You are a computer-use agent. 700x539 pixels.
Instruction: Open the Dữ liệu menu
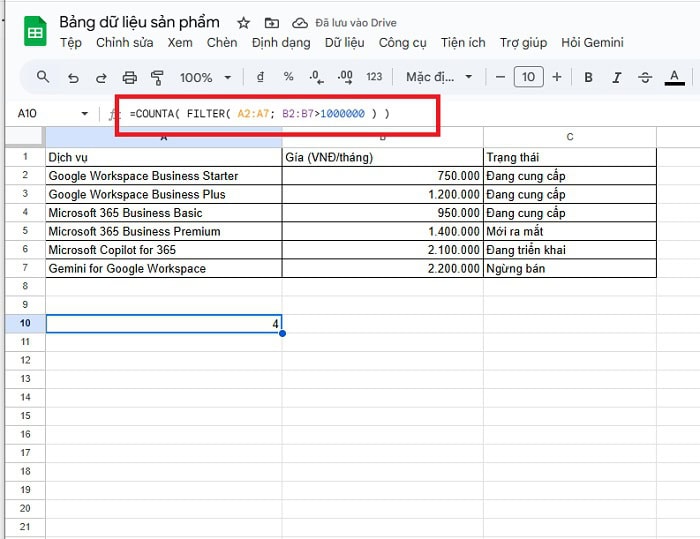pos(344,42)
